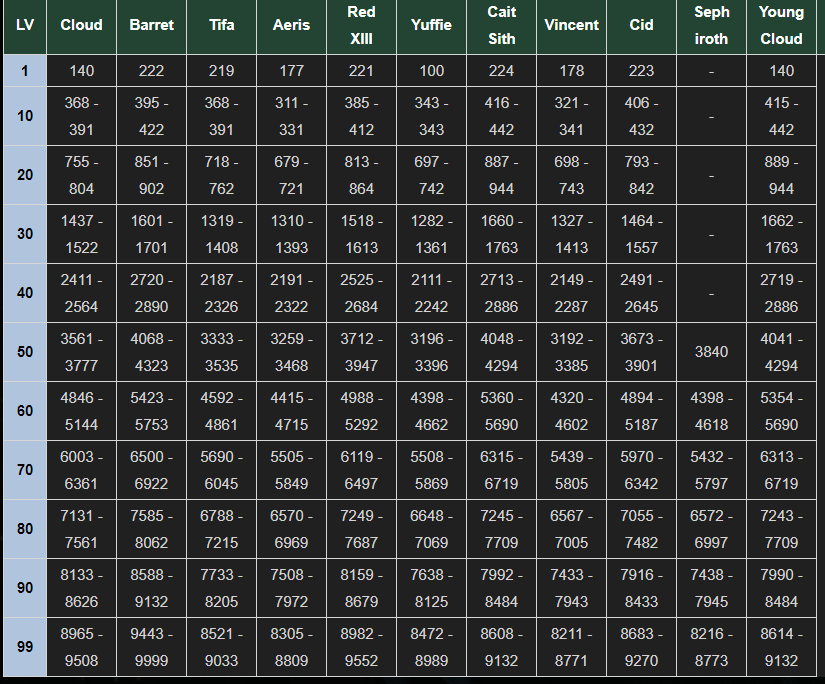Screen dimensions: 825x684
Task: Select the level 20 row label
Action: pos(25,175)
